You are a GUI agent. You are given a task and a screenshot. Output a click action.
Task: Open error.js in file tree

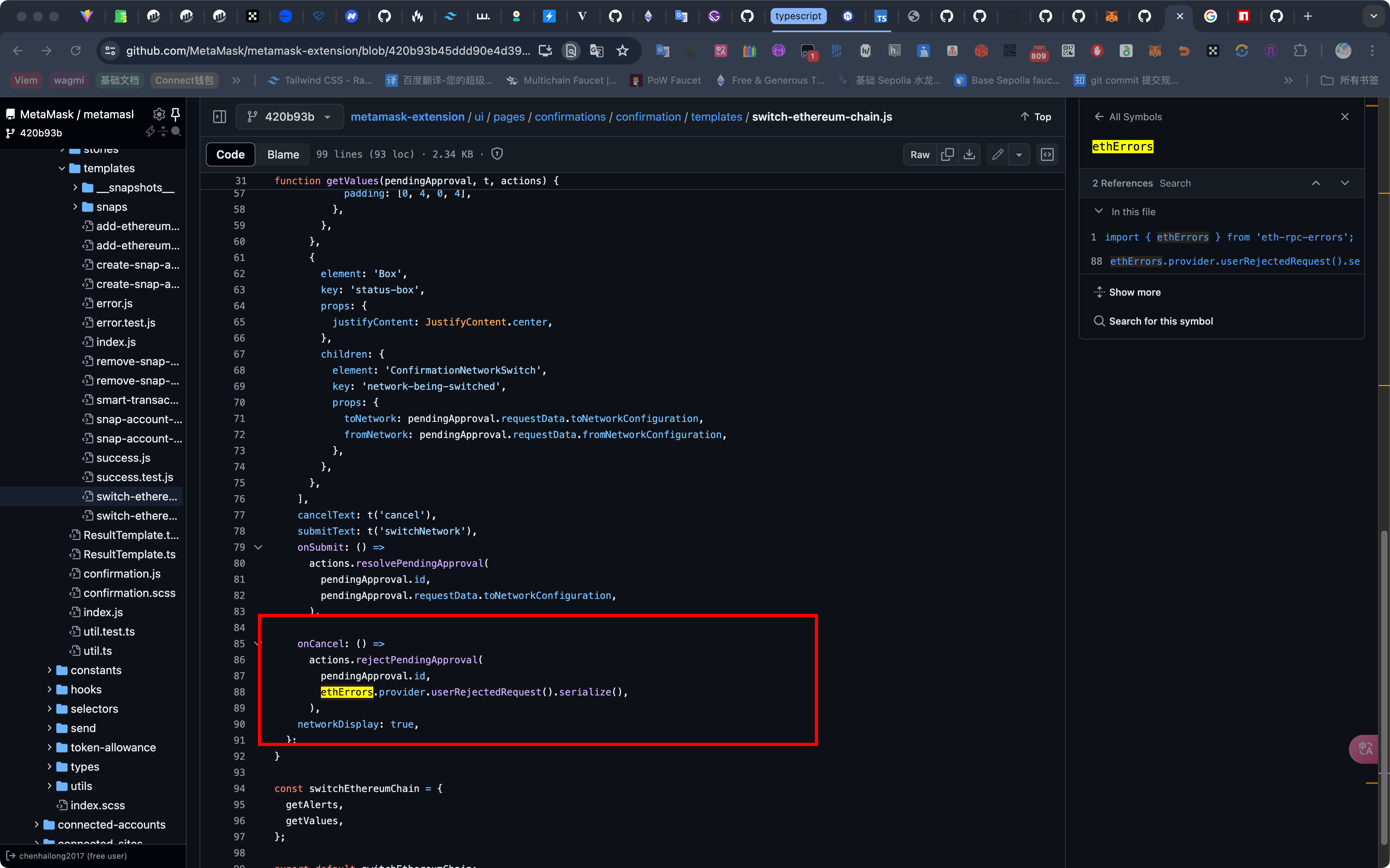click(x=114, y=303)
